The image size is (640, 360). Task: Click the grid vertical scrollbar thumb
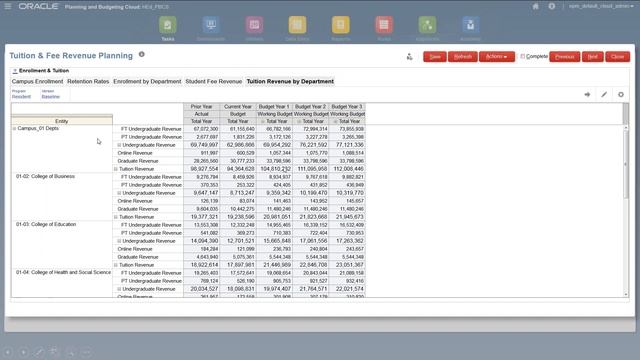click(626, 163)
